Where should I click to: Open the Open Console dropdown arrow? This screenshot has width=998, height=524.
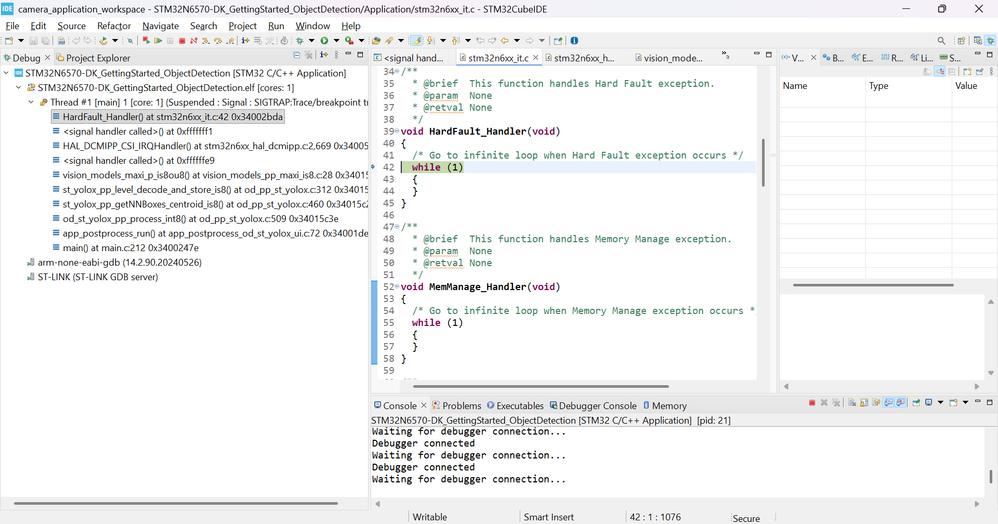[x=966, y=403]
